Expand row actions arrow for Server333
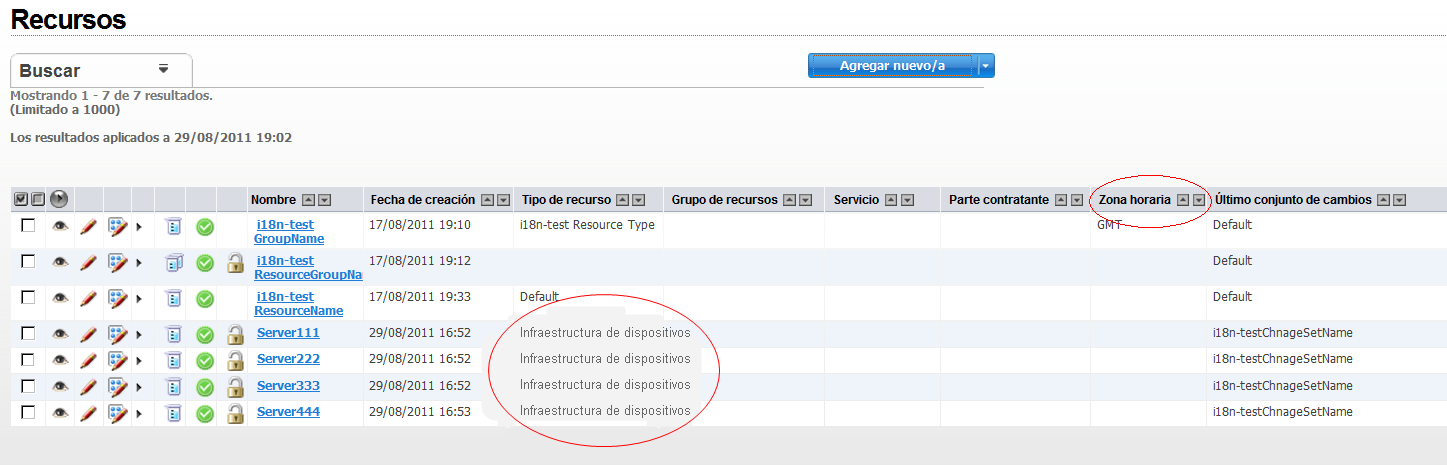 coord(139,386)
